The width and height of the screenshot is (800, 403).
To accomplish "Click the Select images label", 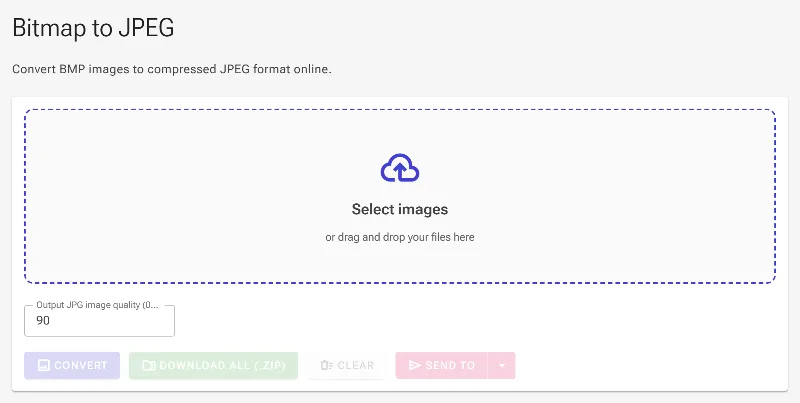I will point(400,209).
